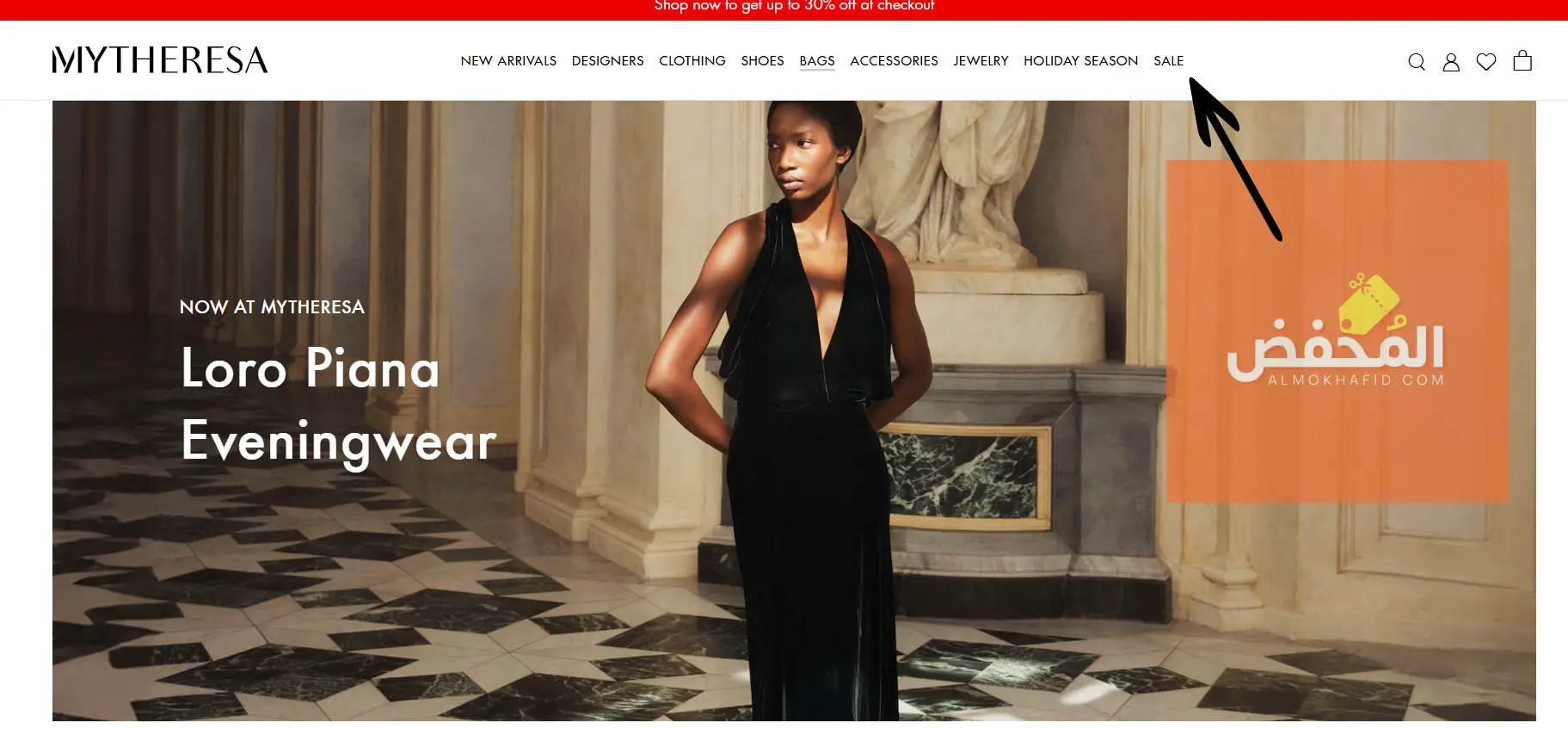Go home via MYTHERESA logo
The image size is (1568, 729).
click(x=160, y=60)
